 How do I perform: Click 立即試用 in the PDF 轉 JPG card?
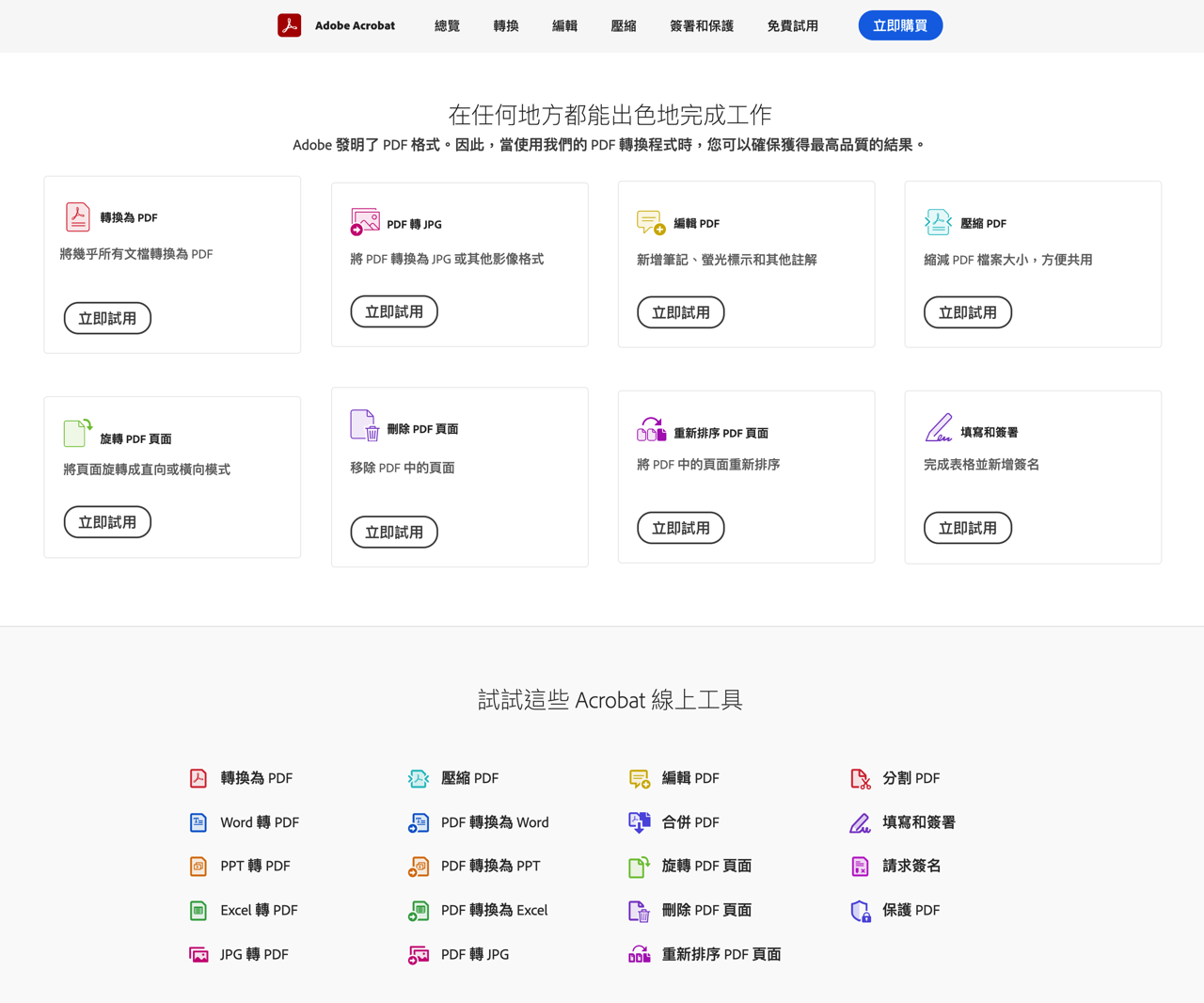(x=394, y=311)
